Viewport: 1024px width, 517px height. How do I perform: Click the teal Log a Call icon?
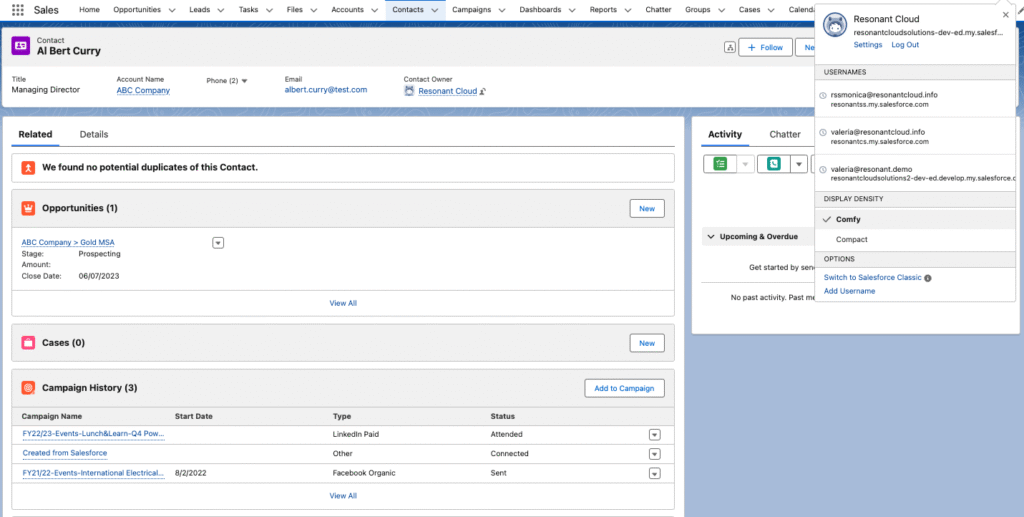(x=774, y=164)
